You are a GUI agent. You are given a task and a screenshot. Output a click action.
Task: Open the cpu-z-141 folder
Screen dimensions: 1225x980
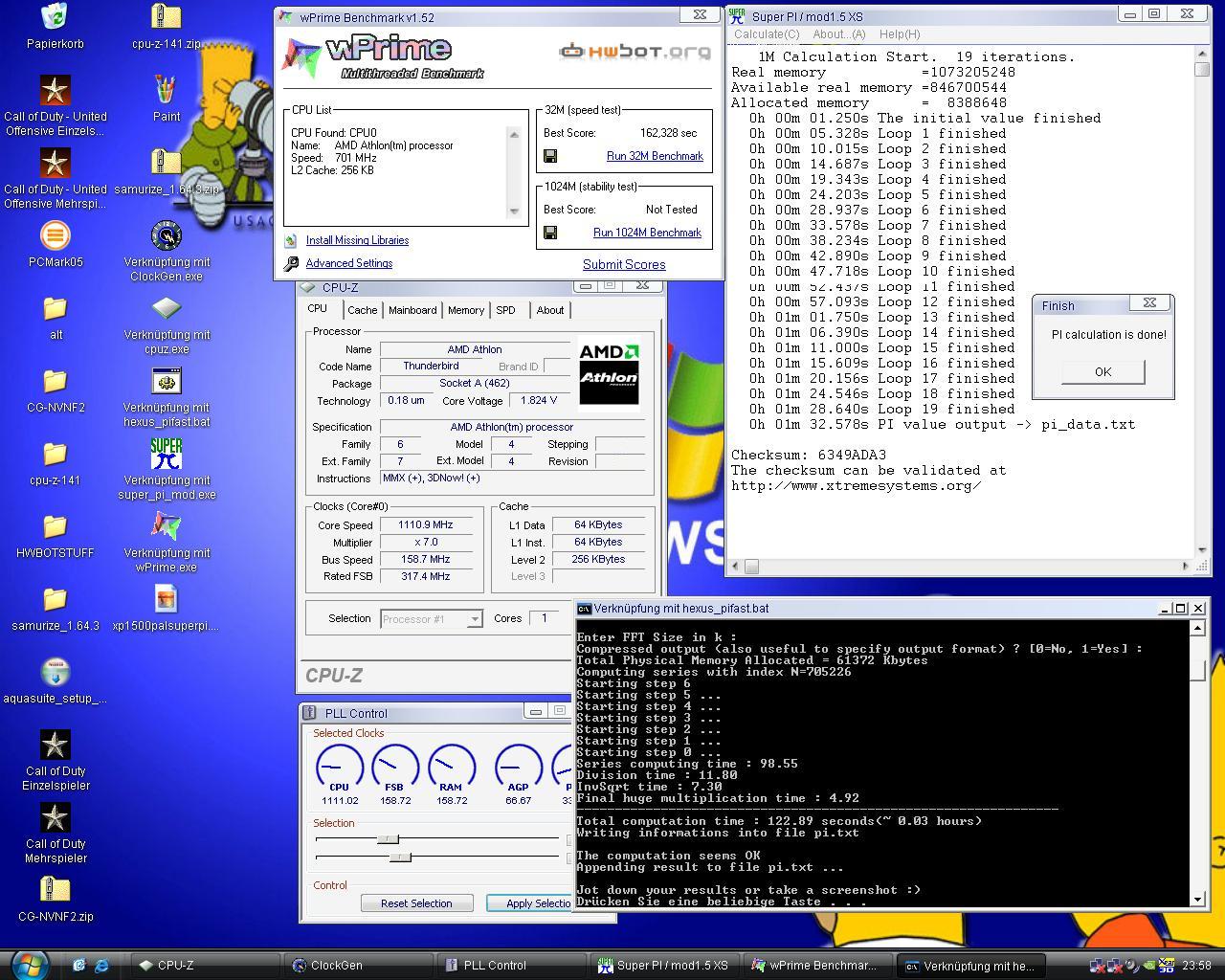[56, 454]
